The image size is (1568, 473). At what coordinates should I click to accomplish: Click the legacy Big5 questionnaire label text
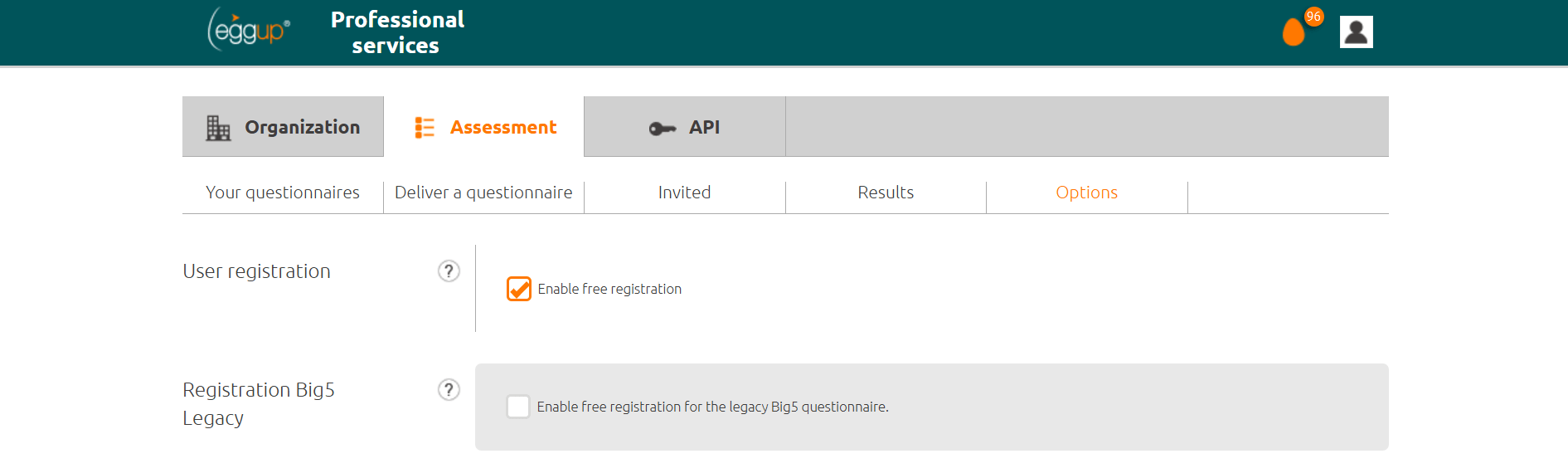pyautogui.click(x=712, y=407)
